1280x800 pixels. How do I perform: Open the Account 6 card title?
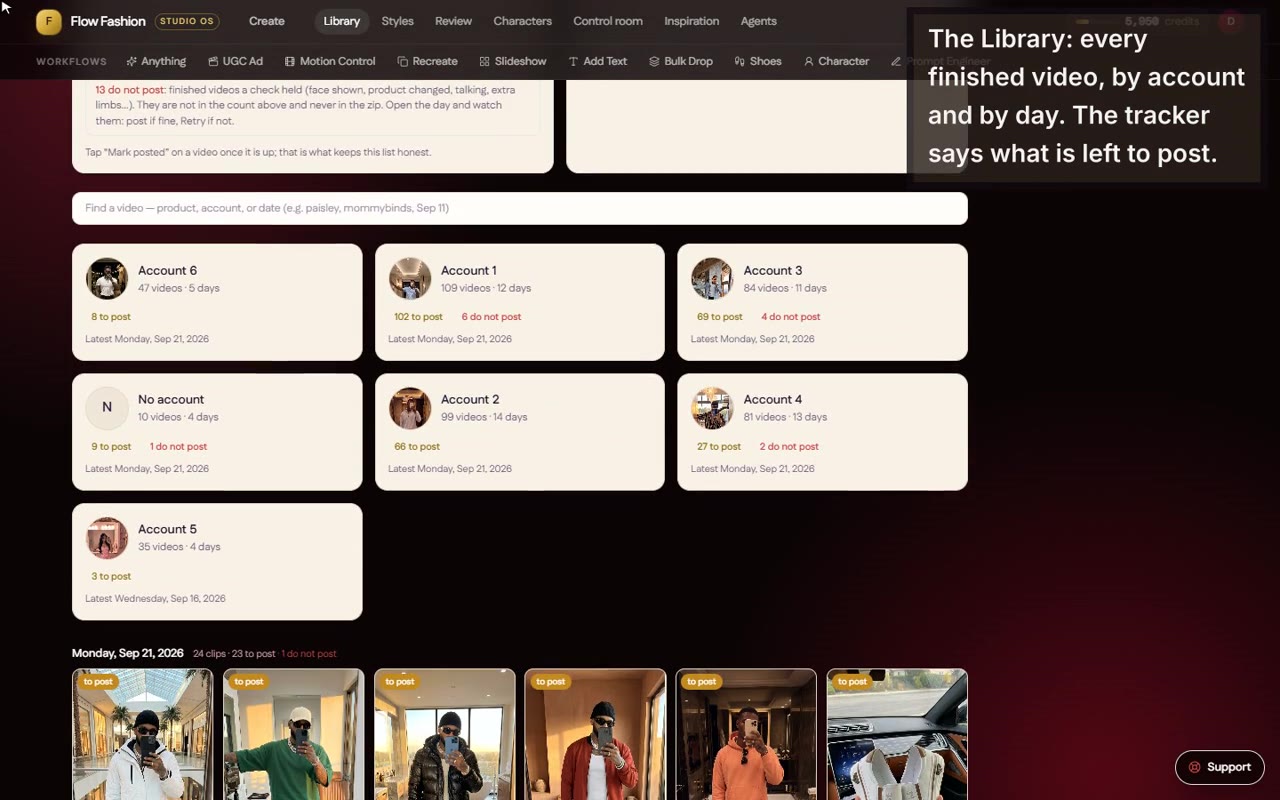click(167, 270)
